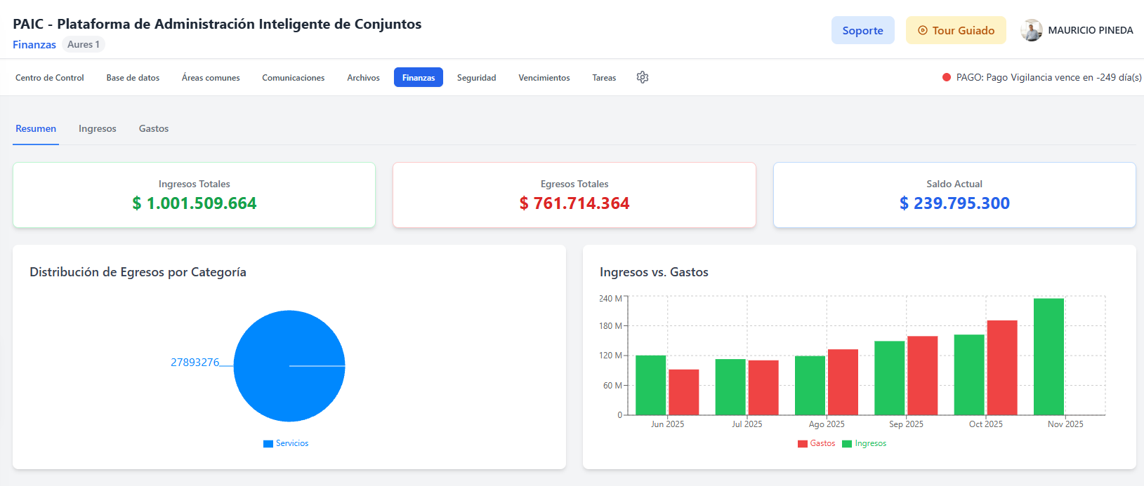1144x486 pixels.
Task: Click the Nov 2025 axis label
Action: [x=1066, y=424]
